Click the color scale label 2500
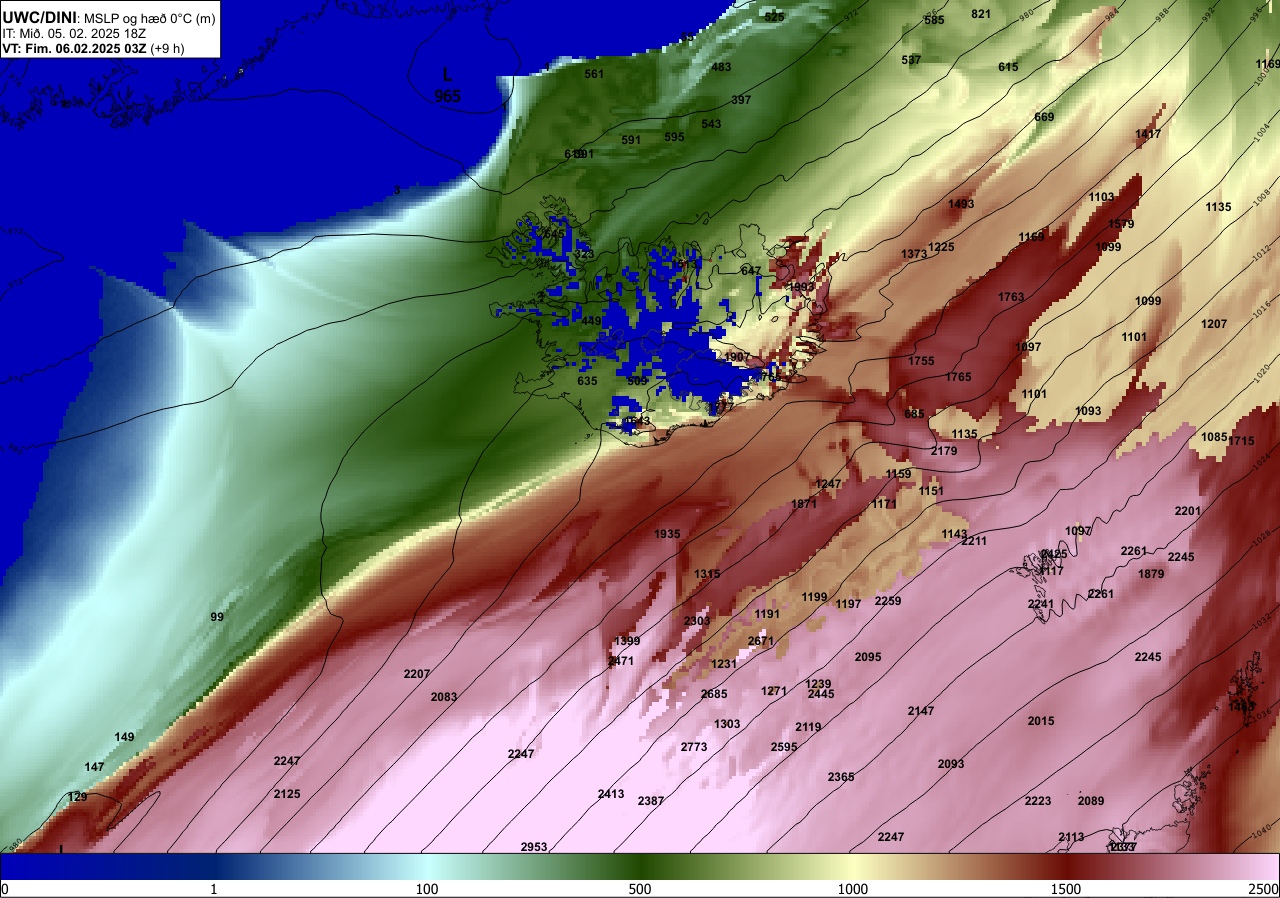The width and height of the screenshot is (1280, 898). point(1265,889)
